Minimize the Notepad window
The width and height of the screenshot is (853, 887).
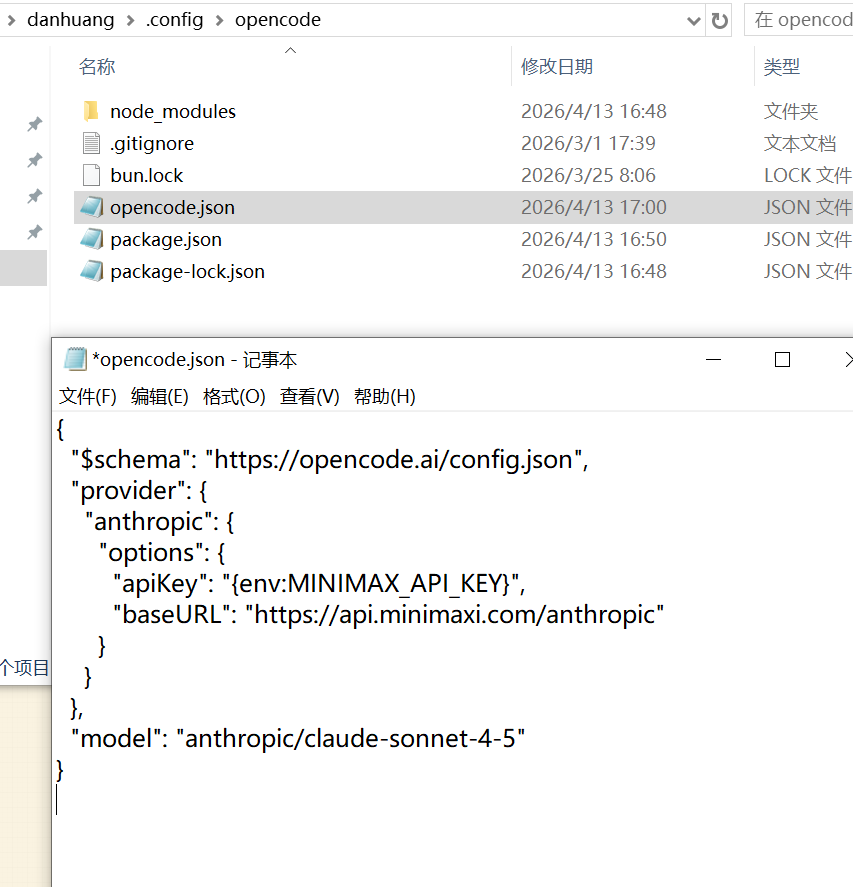pyautogui.click(x=714, y=359)
